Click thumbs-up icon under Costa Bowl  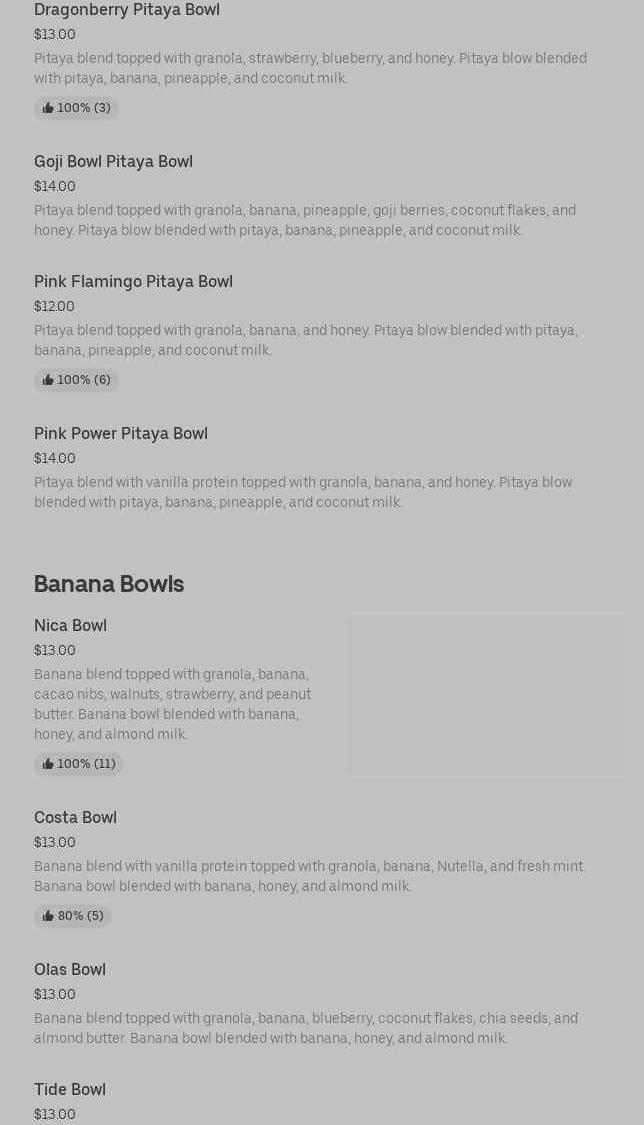pyautogui.click(x=48, y=916)
